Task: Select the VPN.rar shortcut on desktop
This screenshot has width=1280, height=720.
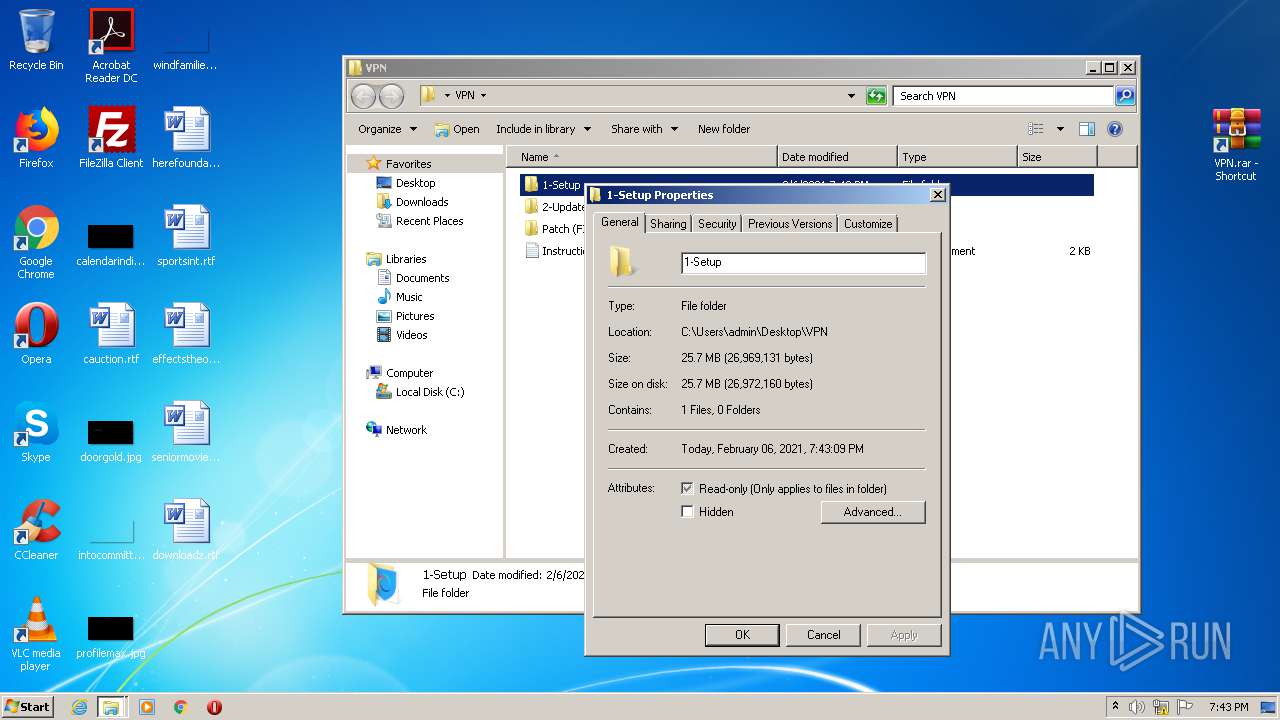Action: pyautogui.click(x=1236, y=144)
